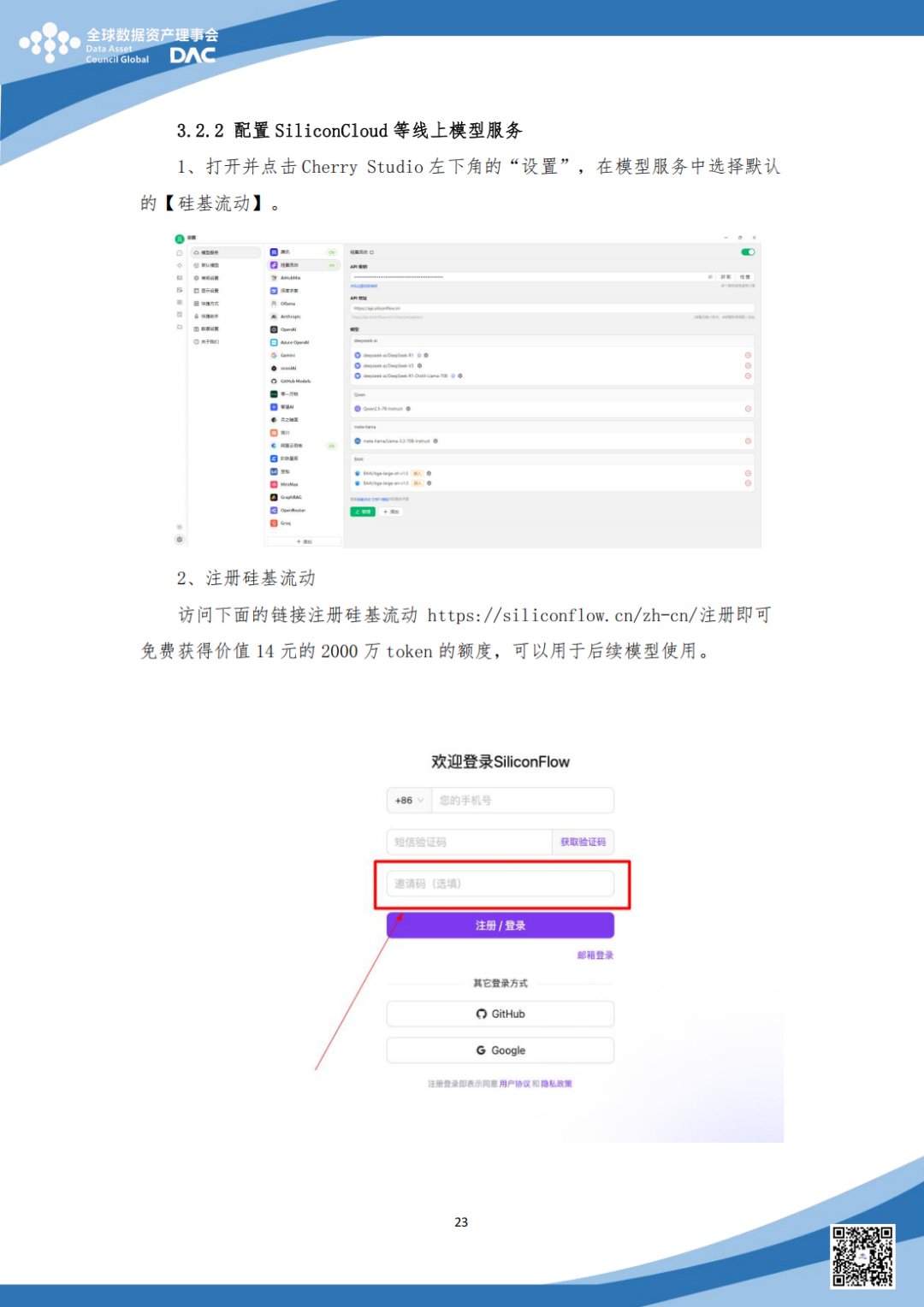Focus the 您的手机号 phone input

pos(523,801)
